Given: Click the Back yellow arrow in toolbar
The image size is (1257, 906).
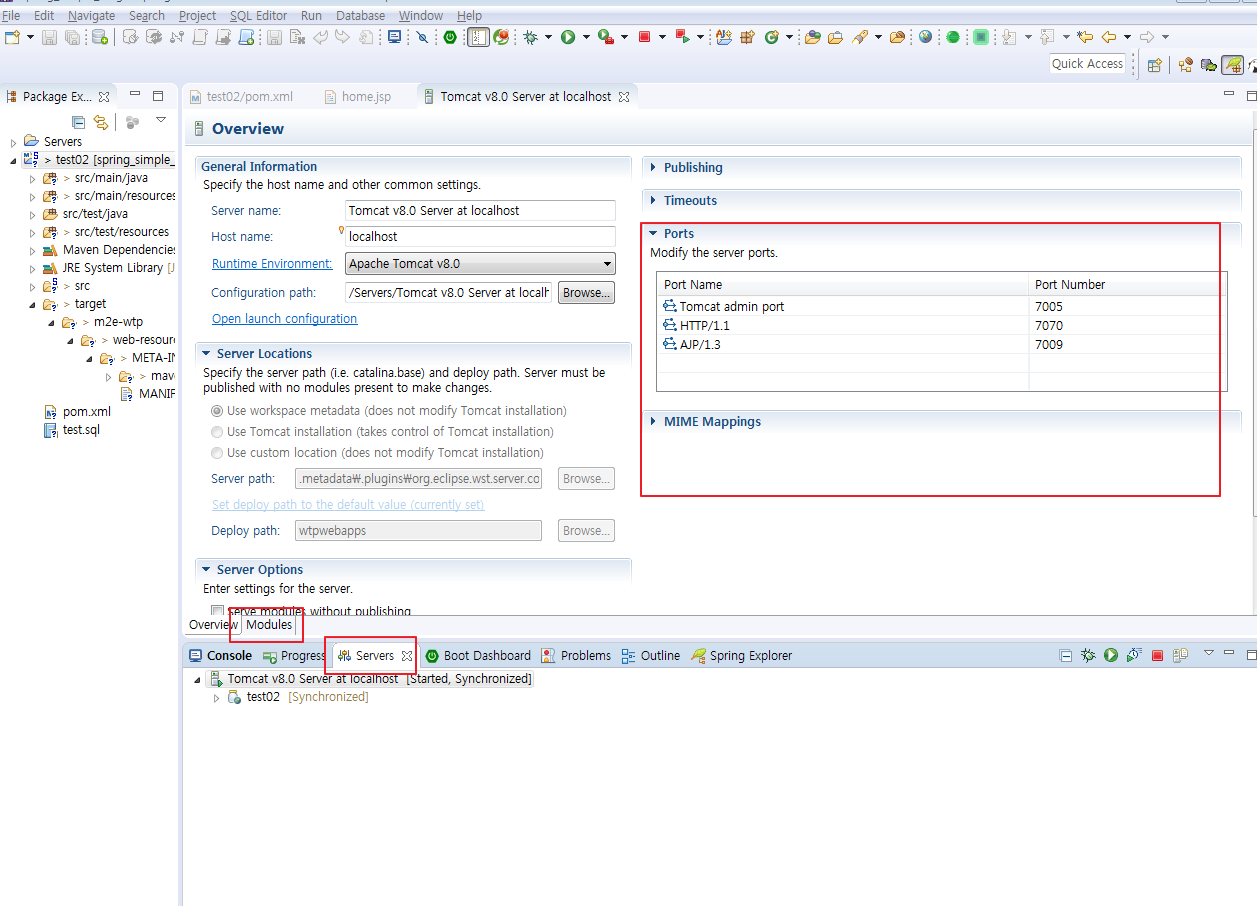Looking at the screenshot, I should click(1109, 37).
